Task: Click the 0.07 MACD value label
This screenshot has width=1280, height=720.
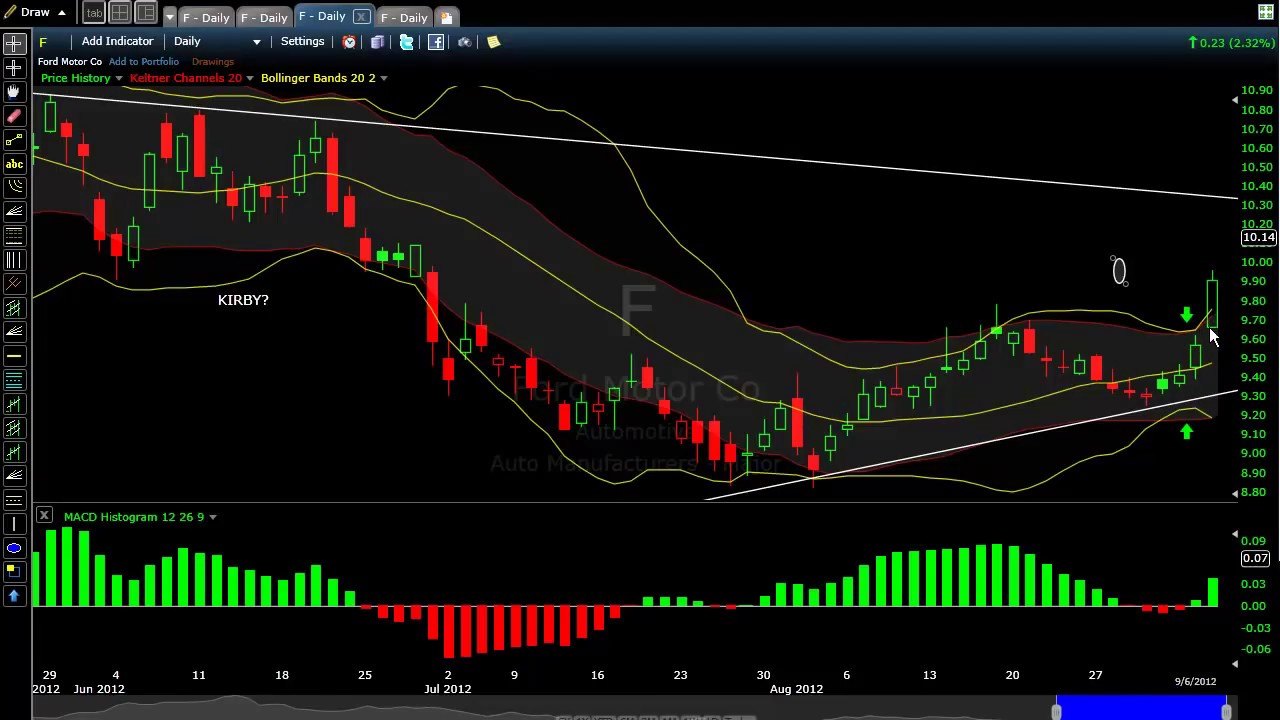Action: click(1255, 559)
